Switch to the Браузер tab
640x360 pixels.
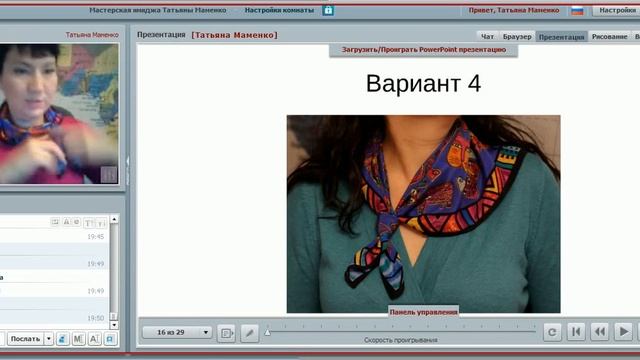pyautogui.click(x=517, y=36)
